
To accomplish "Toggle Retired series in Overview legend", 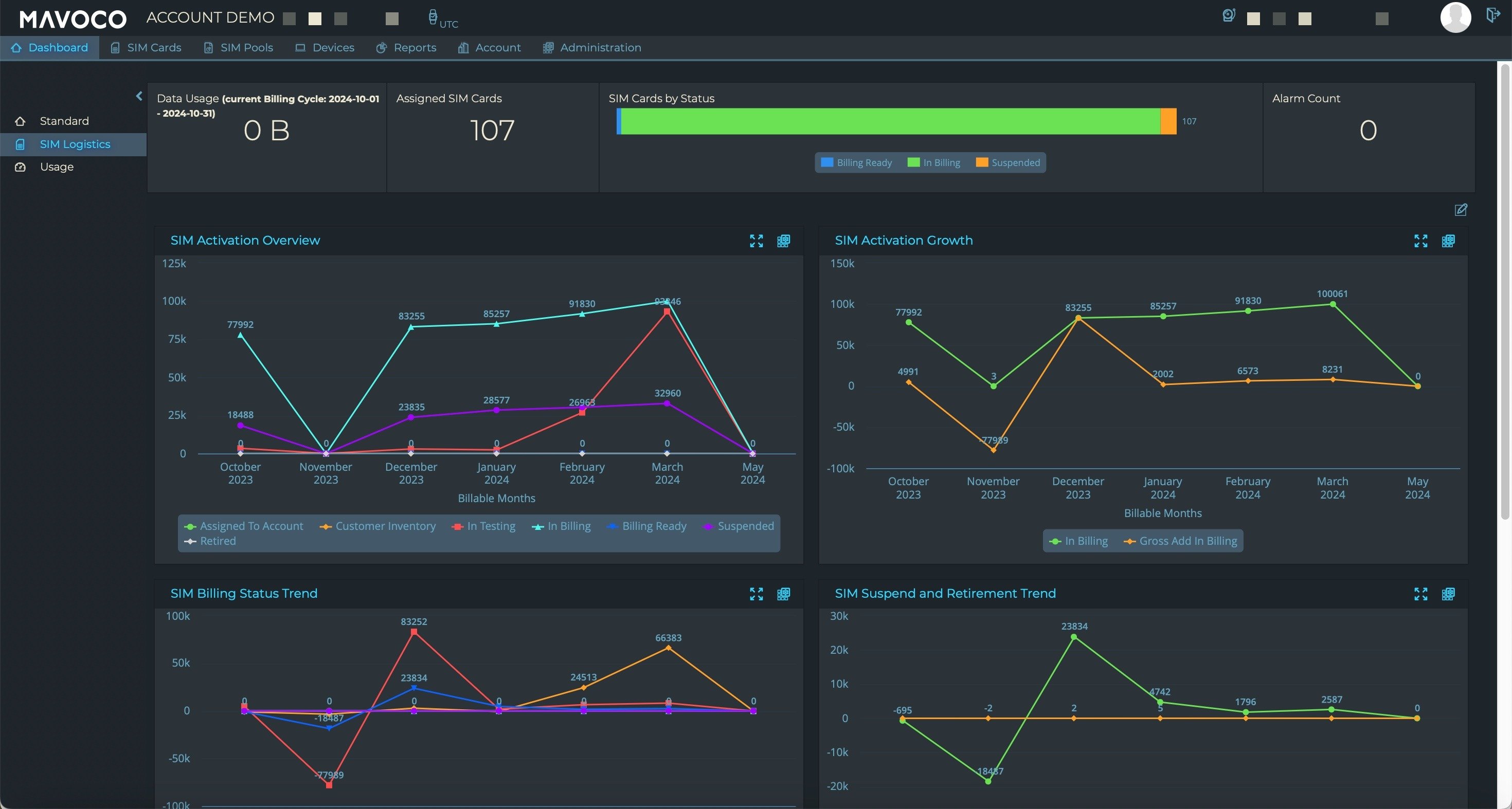I will coord(210,541).
